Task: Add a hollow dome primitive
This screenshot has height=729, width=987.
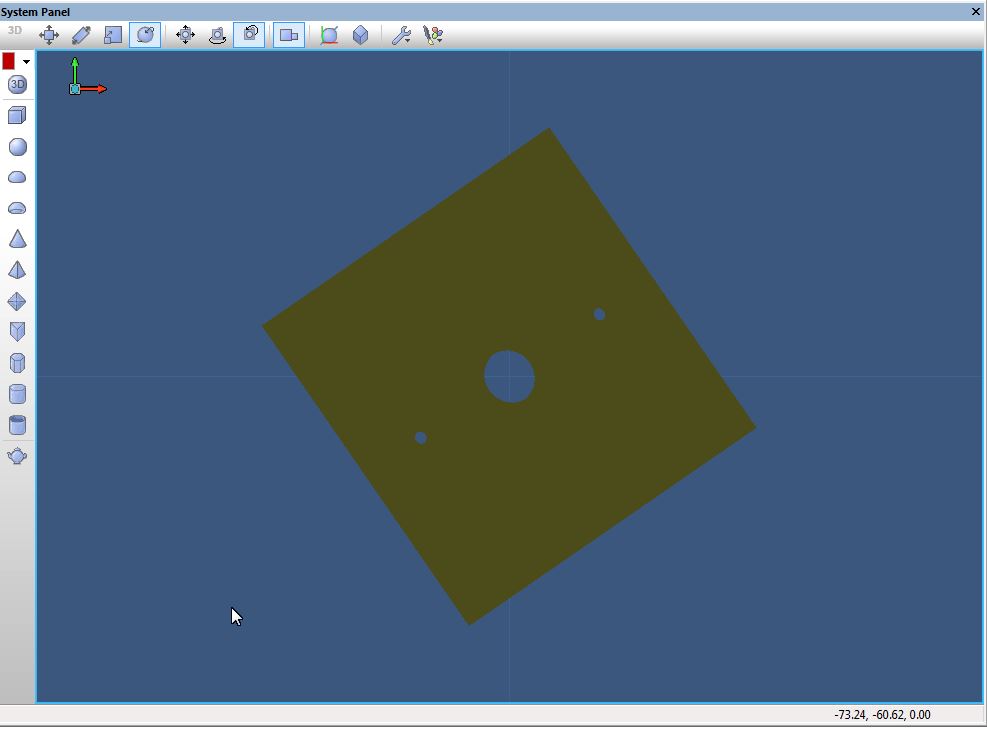Action: tap(17, 208)
